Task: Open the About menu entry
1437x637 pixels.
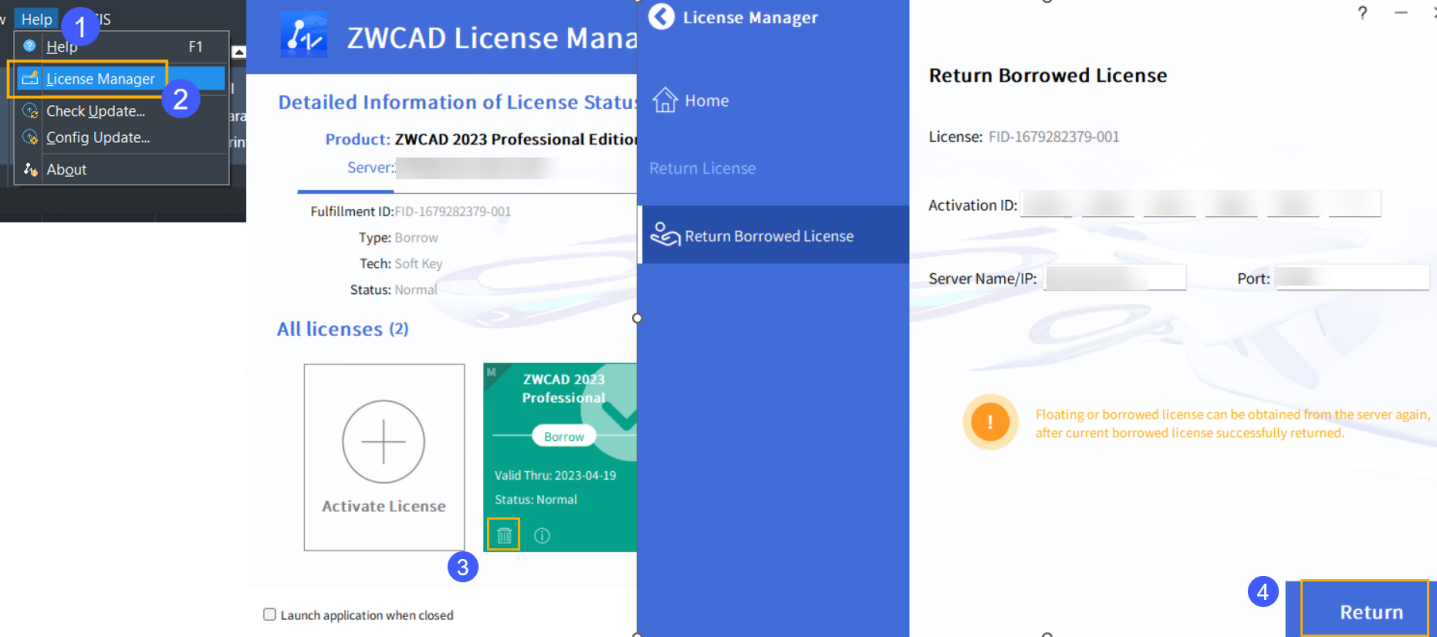Action: point(121,169)
